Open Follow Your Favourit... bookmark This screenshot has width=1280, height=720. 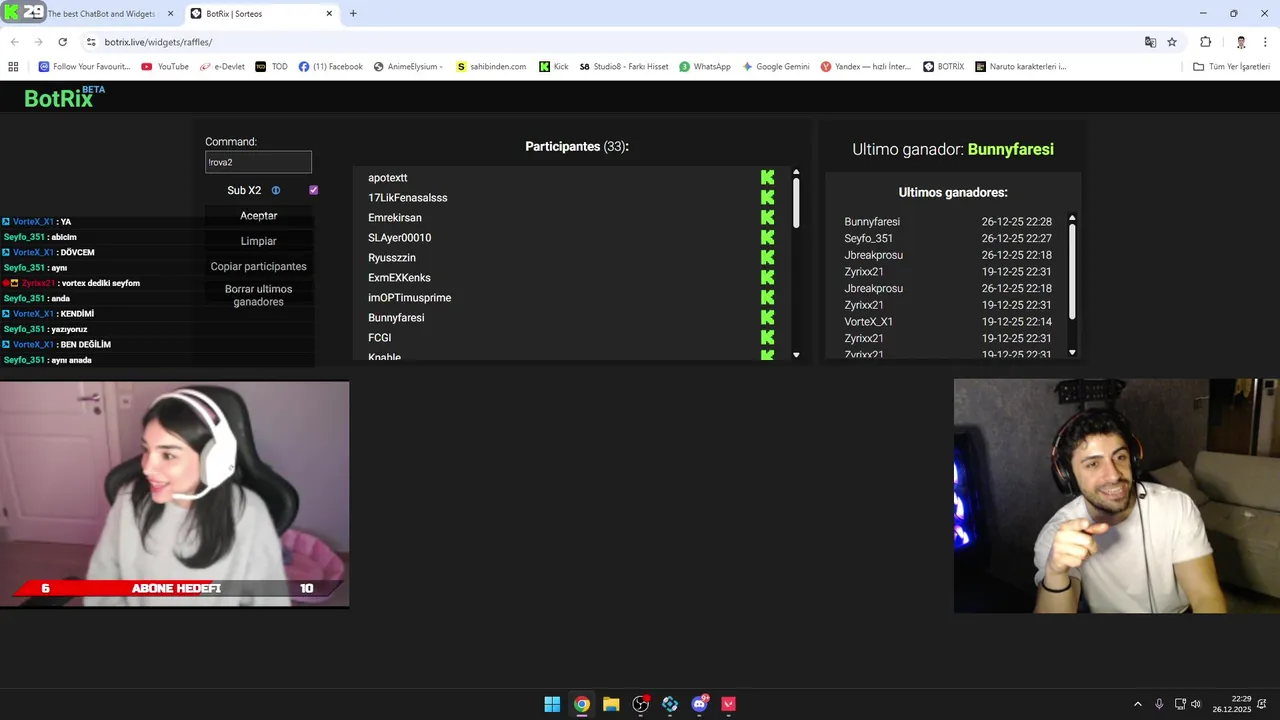[x=85, y=66]
